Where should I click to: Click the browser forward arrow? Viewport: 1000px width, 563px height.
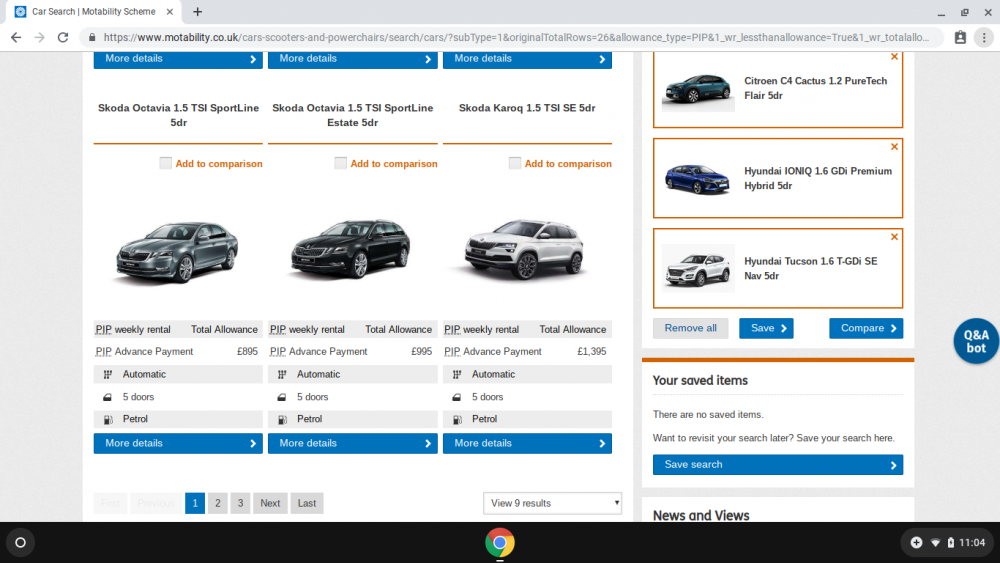point(40,38)
